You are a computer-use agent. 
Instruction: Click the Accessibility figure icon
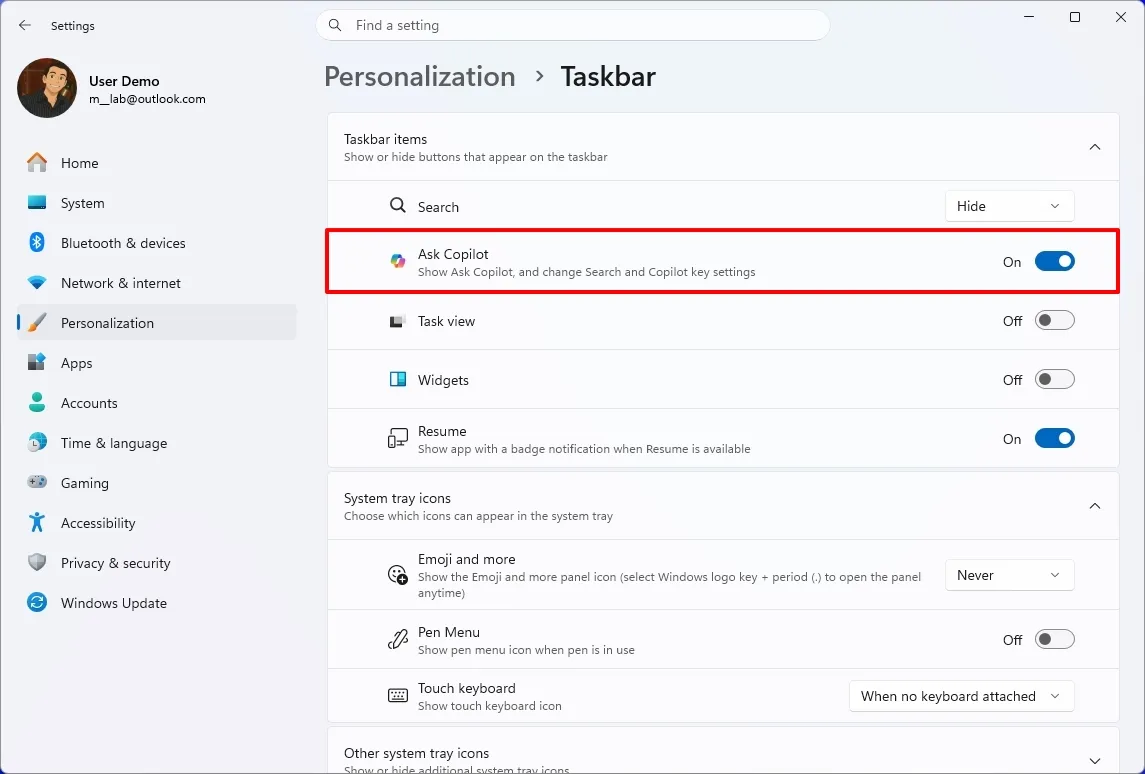(37, 523)
